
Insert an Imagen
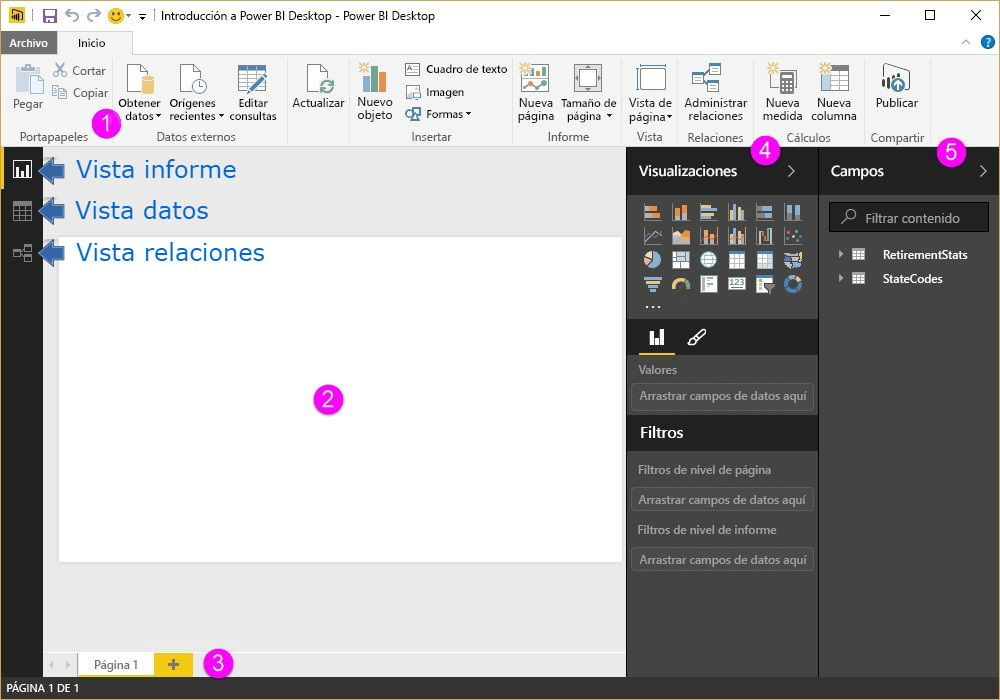pos(436,92)
